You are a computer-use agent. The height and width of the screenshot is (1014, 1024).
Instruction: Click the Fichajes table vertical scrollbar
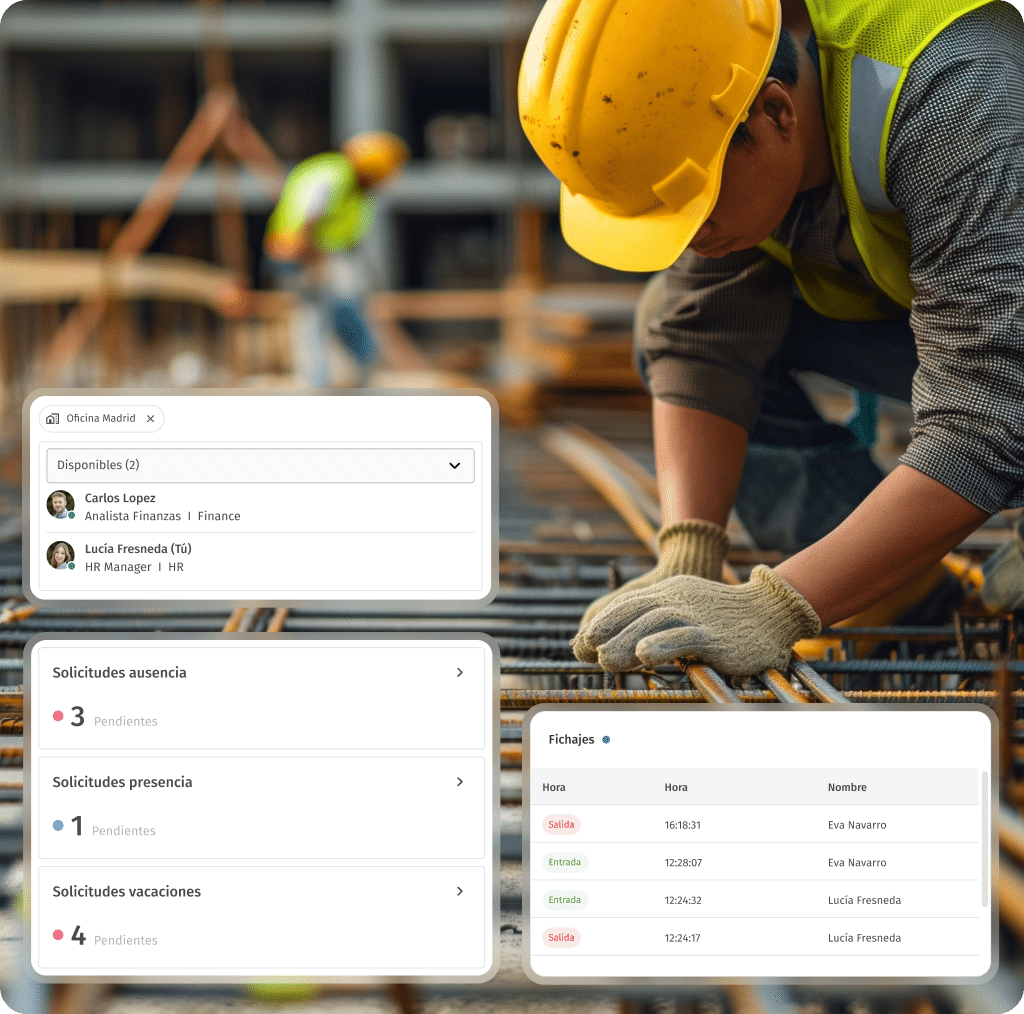pos(984,840)
